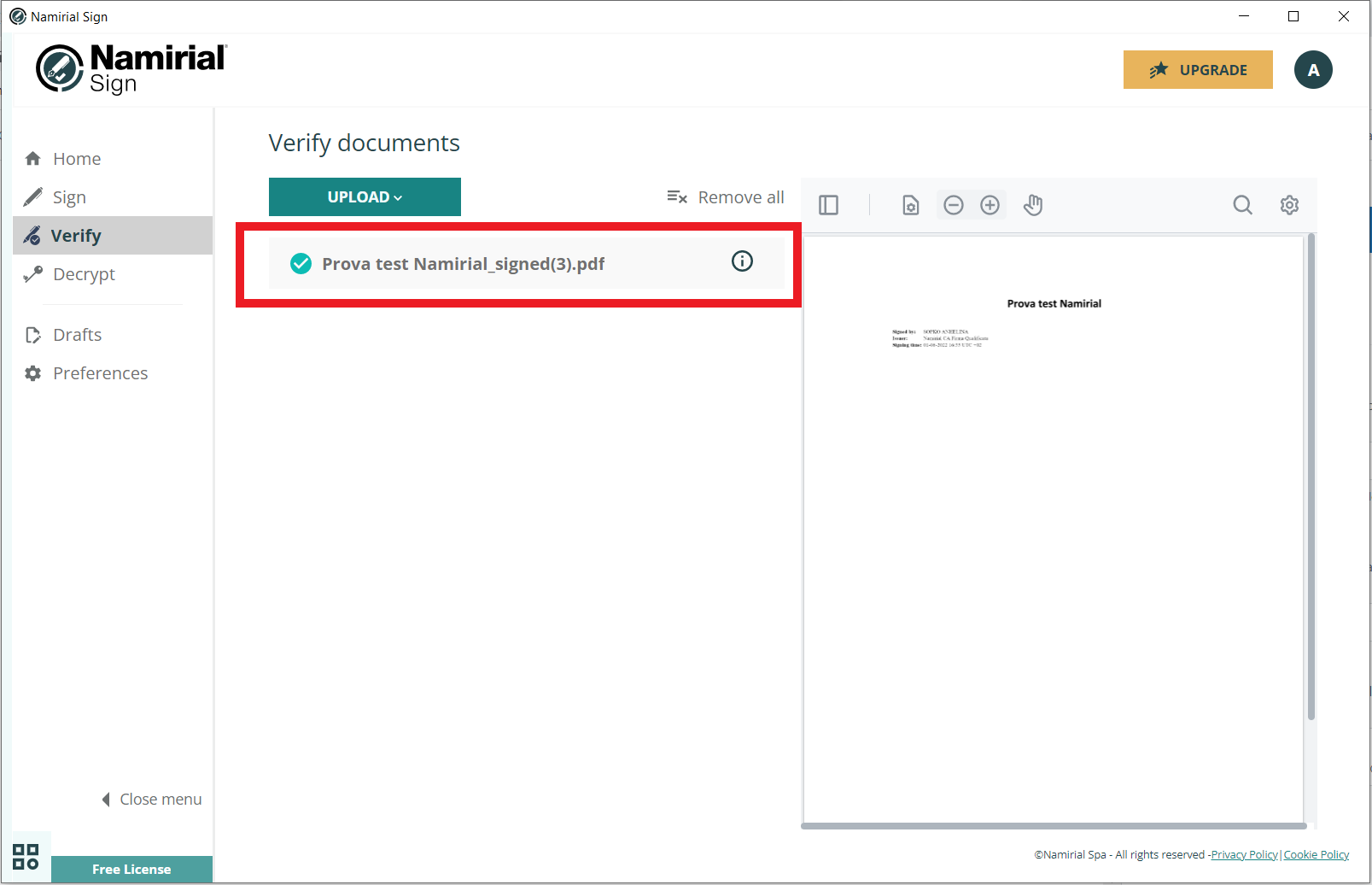The height and width of the screenshot is (885, 1372).
Task: Click the PDF page preview
Action: click(x=1054, y=530)
